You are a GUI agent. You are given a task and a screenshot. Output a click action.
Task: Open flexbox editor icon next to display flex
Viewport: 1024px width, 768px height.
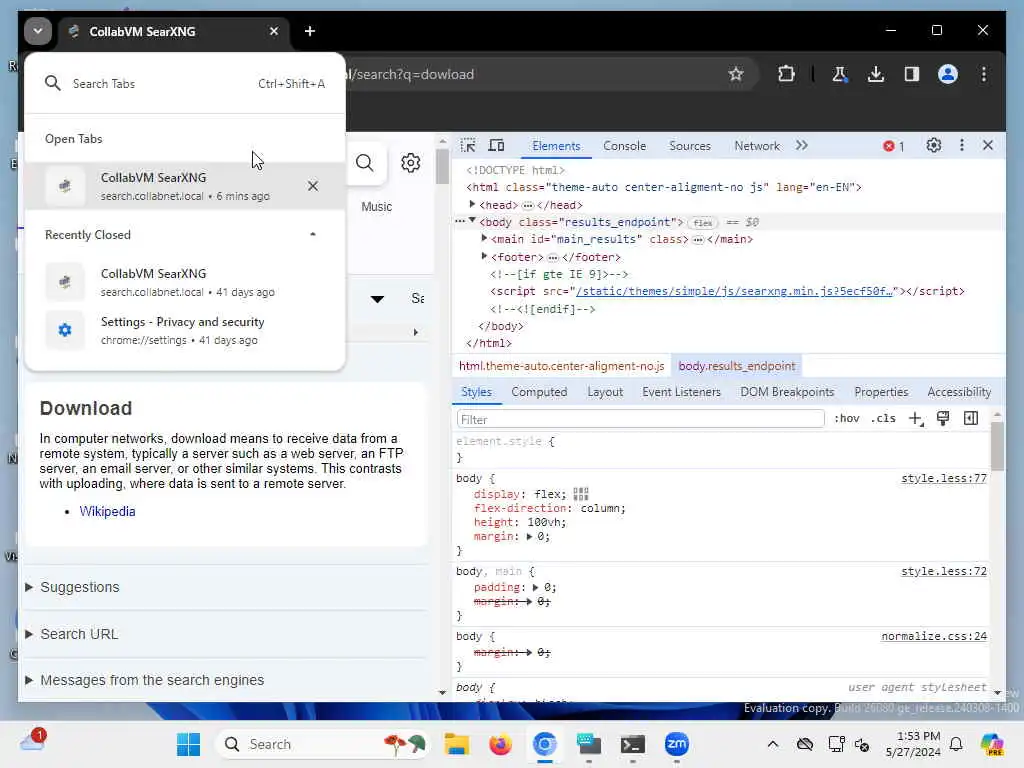(x=581, y=494)
